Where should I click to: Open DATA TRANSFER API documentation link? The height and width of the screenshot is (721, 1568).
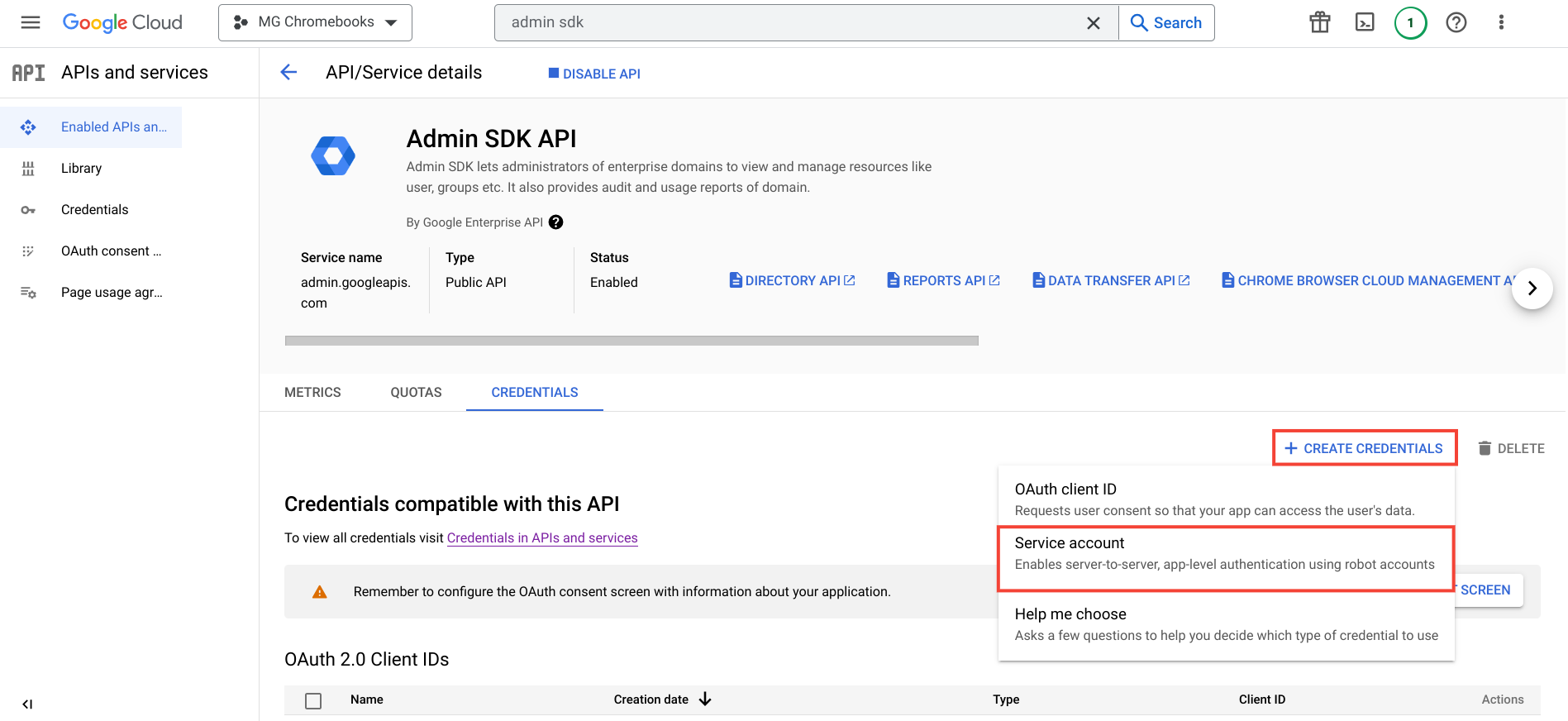(x=1111, y=281)
